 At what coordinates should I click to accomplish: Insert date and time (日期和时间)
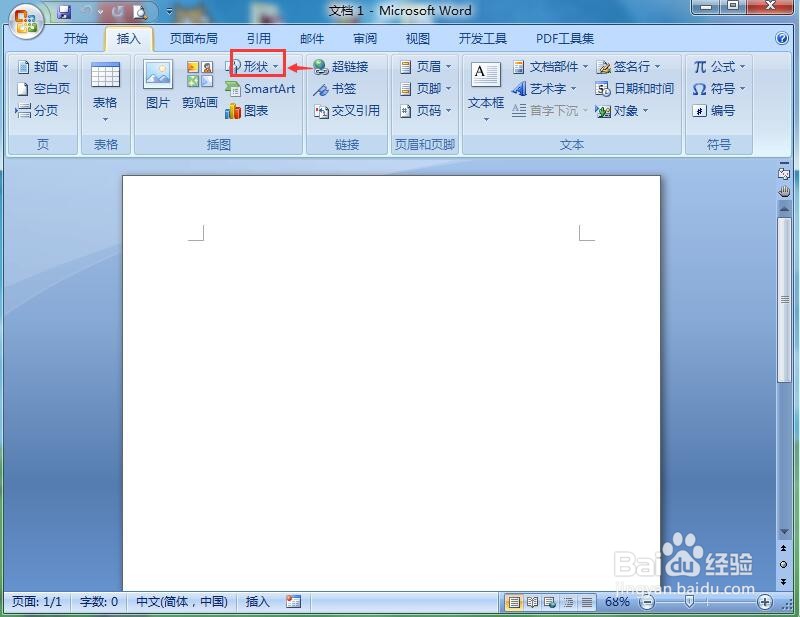click(x=634, y=89)
